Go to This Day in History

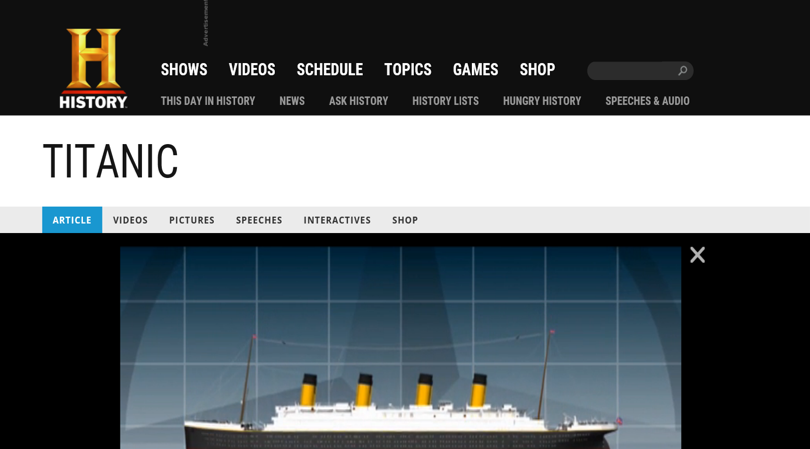point(208,101)
